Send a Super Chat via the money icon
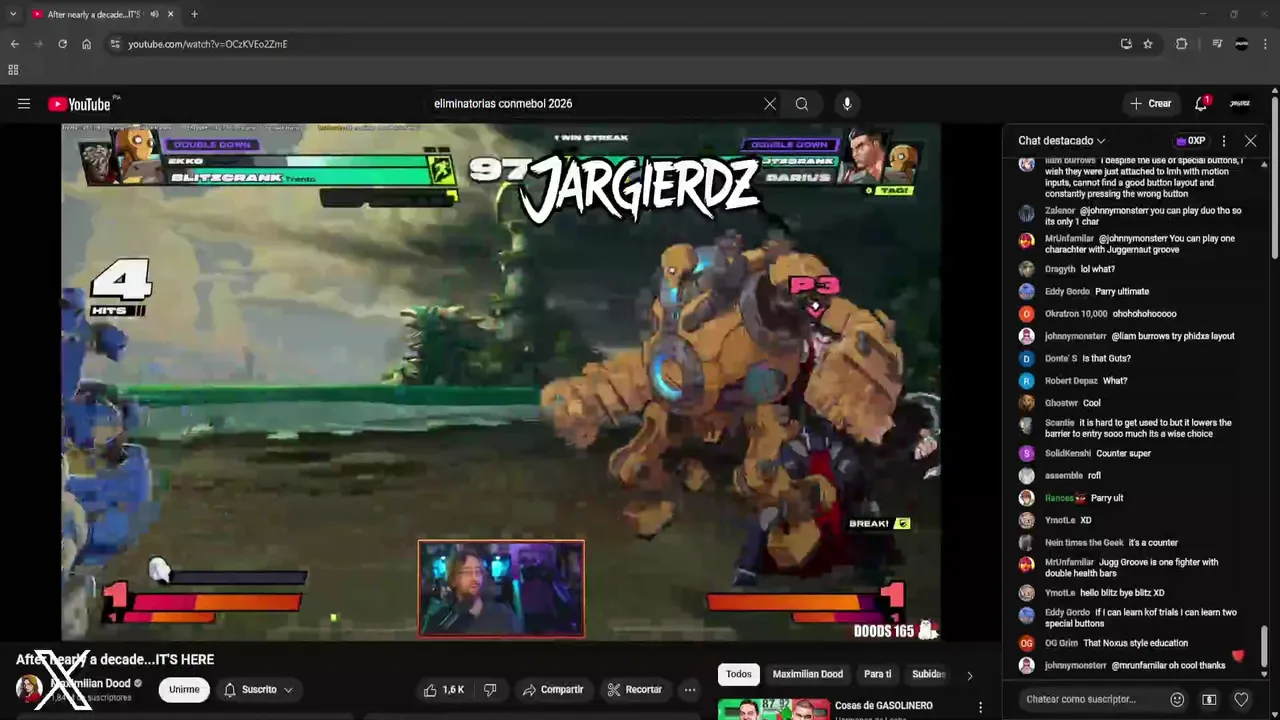The height and width of the screenshot is (720, 1280). (x=1209, y=700)
